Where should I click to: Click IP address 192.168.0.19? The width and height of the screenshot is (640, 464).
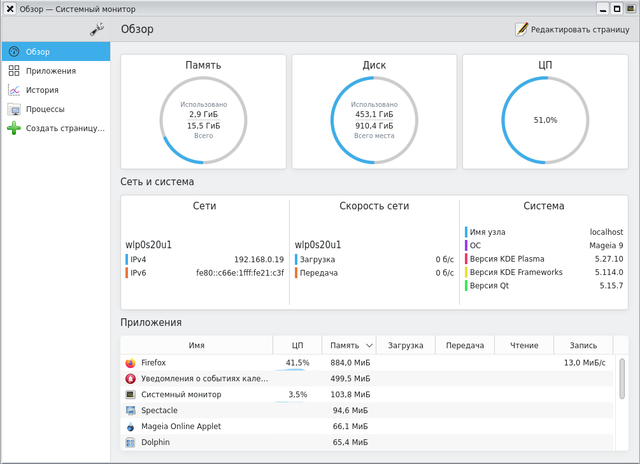[259, 259]
